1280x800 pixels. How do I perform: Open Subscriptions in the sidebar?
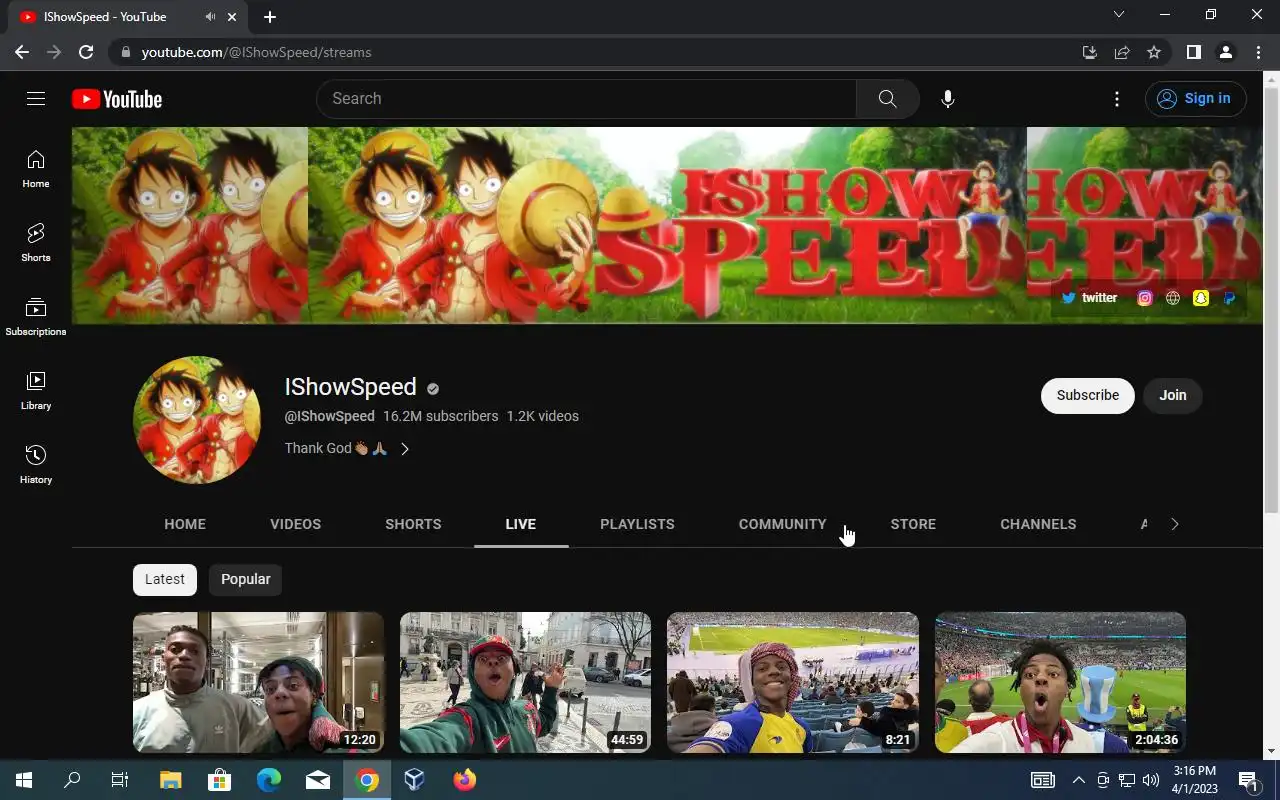pyautogui.click(x=36, y=317)
